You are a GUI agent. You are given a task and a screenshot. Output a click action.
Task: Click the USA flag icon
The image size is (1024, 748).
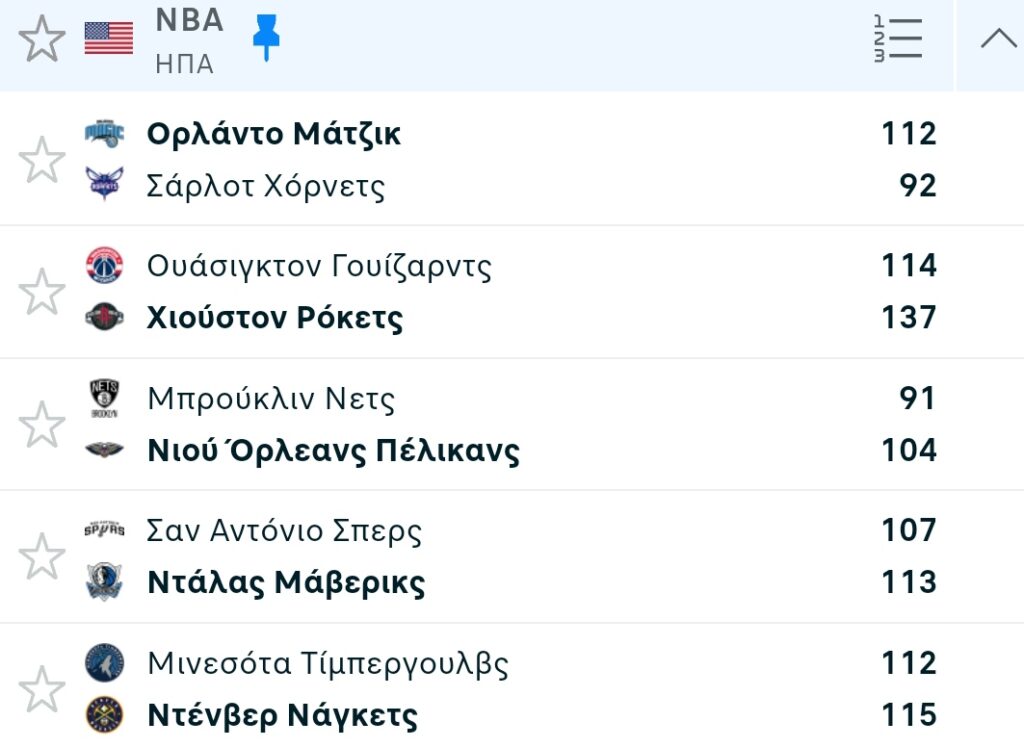point(108,39)
